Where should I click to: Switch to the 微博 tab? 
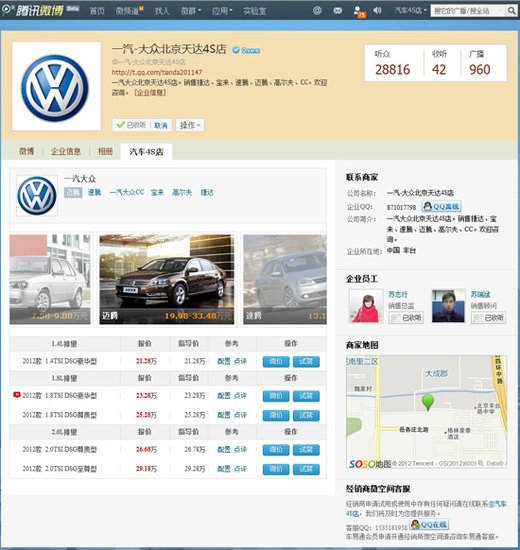(27, 151)
